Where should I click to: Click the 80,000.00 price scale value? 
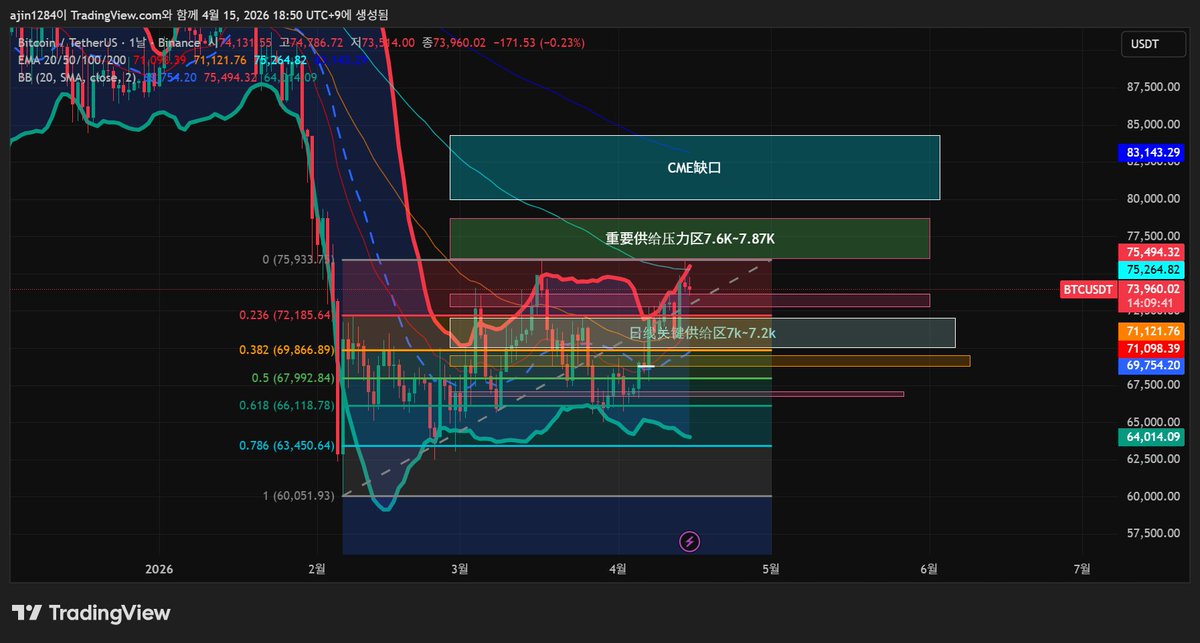tap(1153, 198)
